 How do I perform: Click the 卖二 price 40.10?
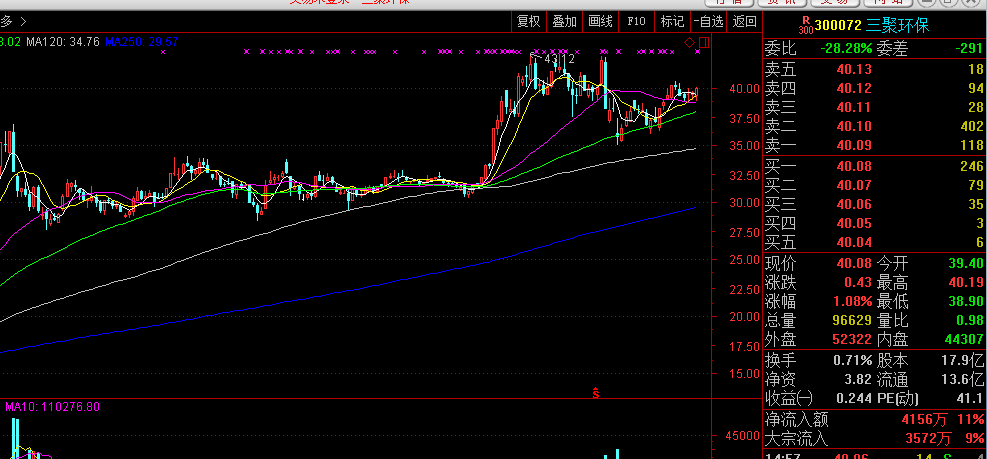pos(854,127)
